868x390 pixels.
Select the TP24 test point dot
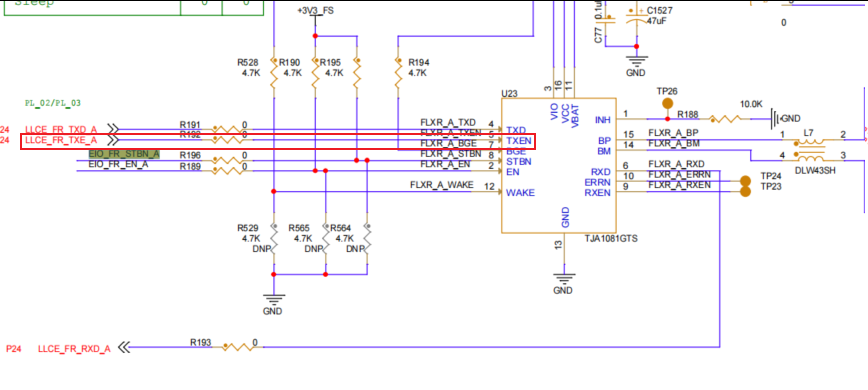click(745, 181)
